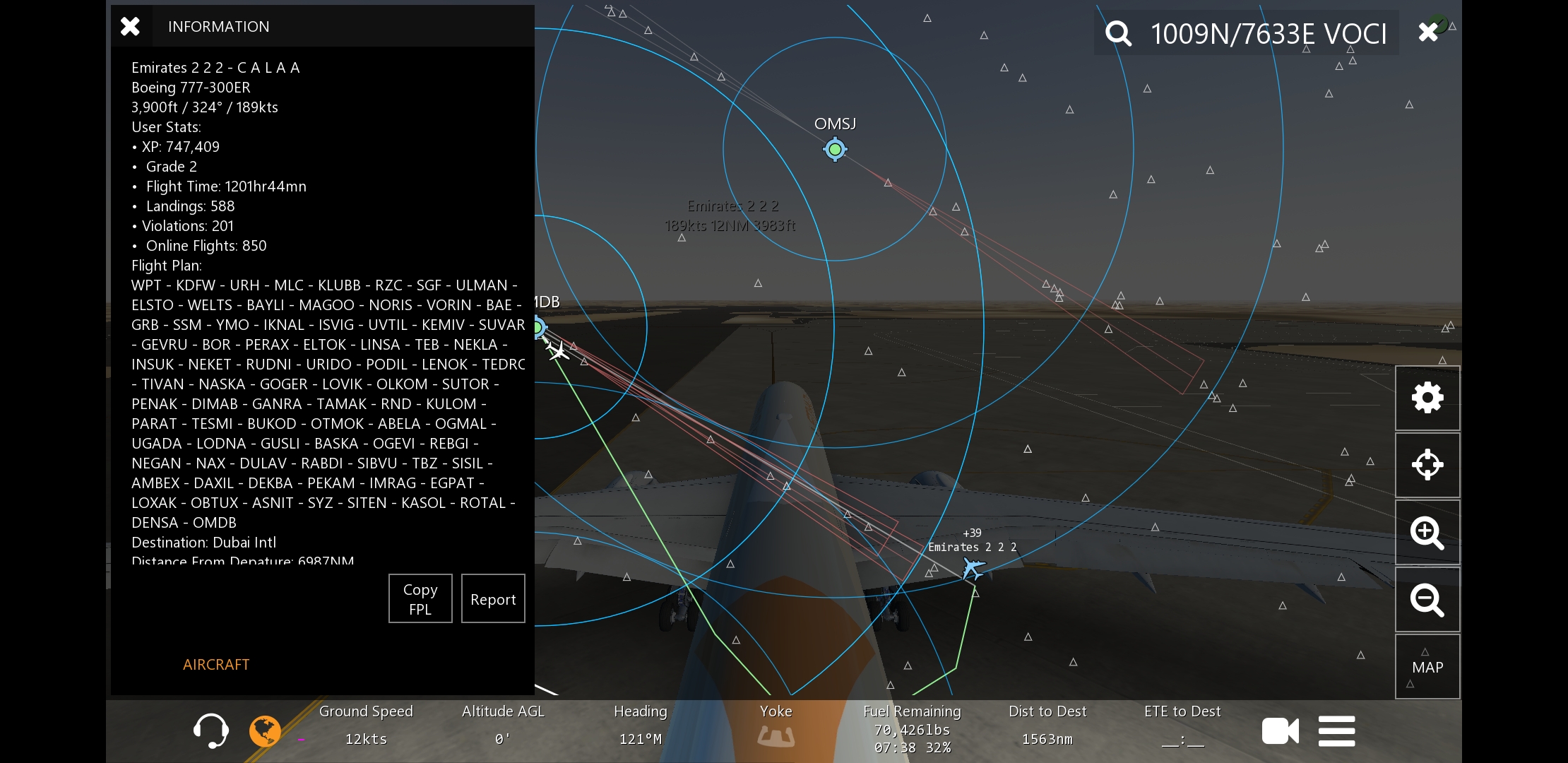This screenshot has width=1568, height=763.
Task: Switch camera view with camera icon
Action: click(x=1280, y=731)
